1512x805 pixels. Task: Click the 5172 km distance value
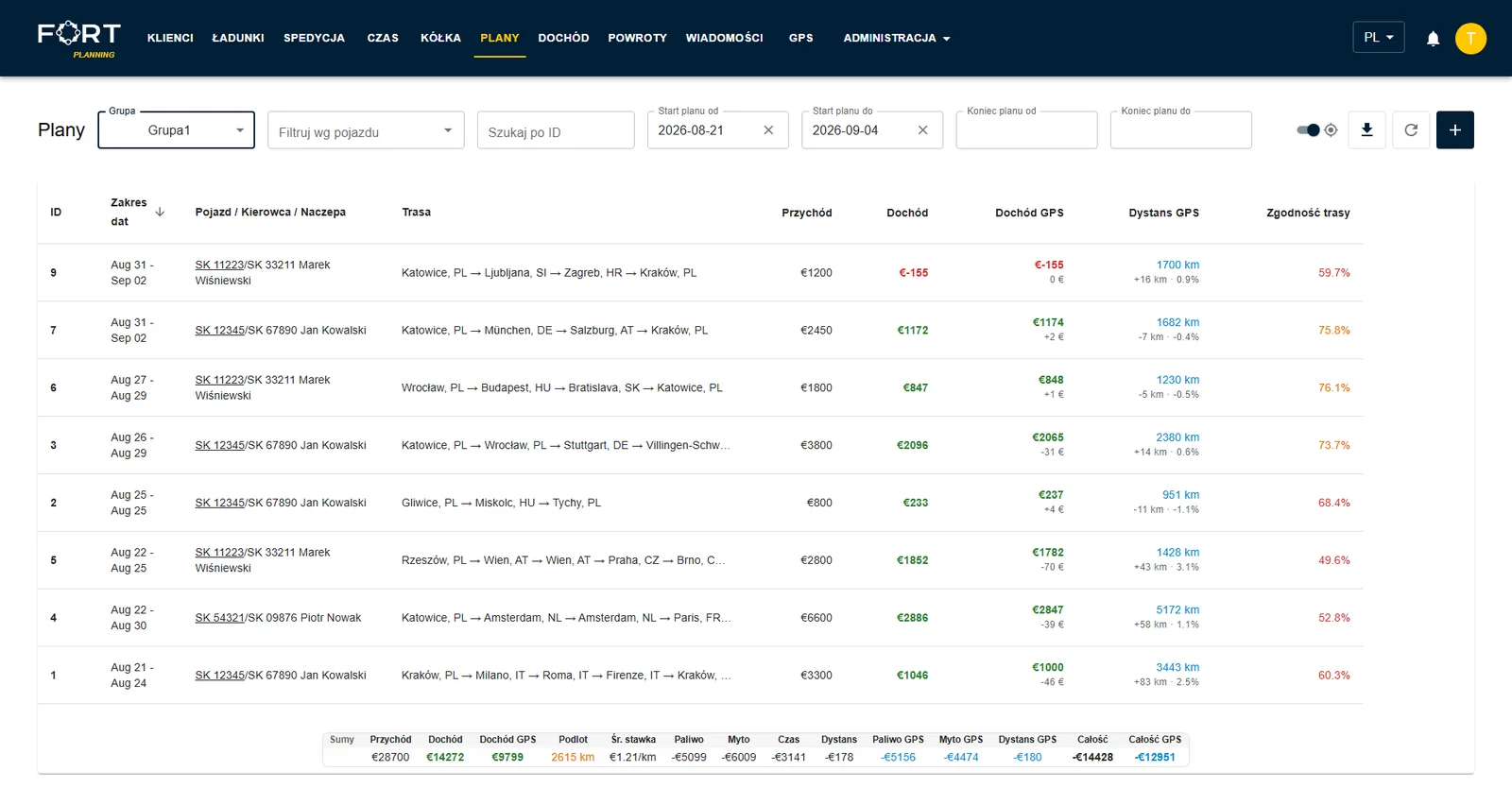click(1177, 610)
